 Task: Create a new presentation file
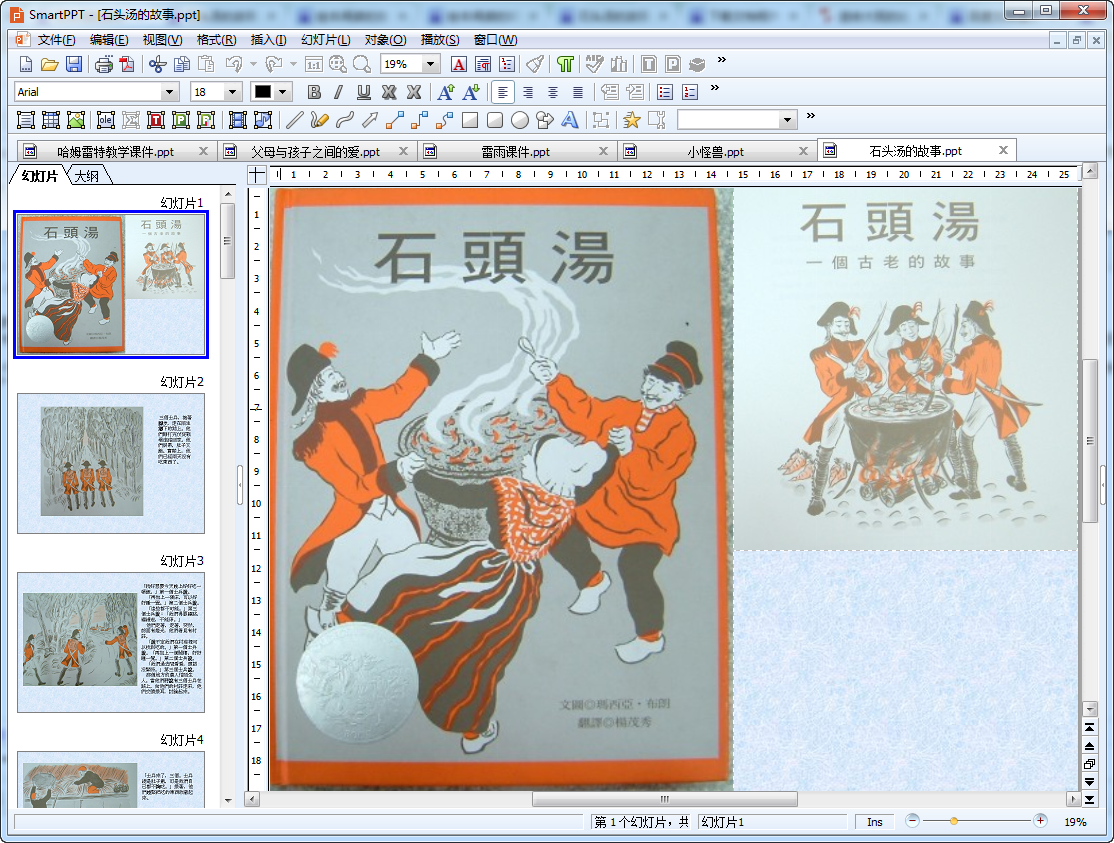tap(26, 65)
